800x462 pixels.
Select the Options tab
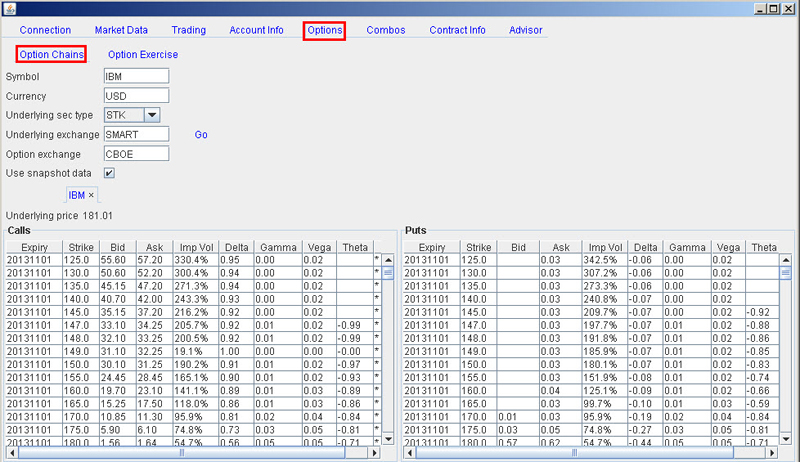[324, 30]
